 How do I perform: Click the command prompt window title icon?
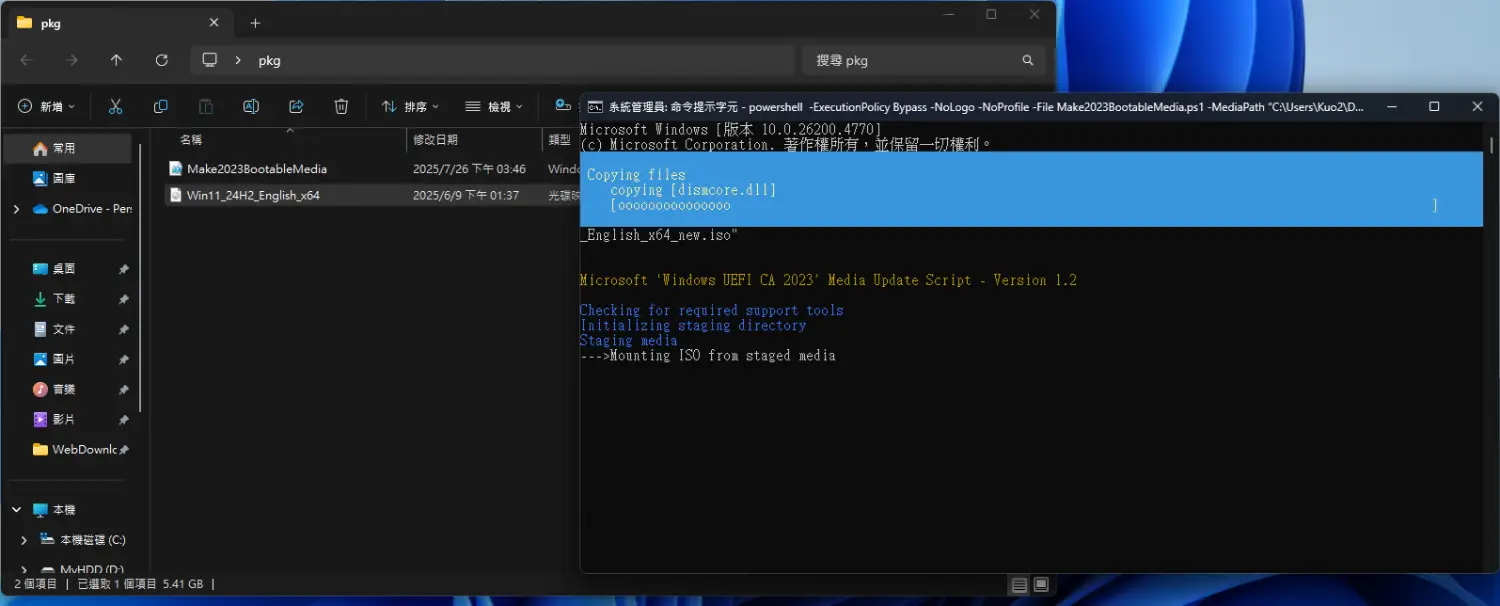pyautogui.click(x=594, y=106)
